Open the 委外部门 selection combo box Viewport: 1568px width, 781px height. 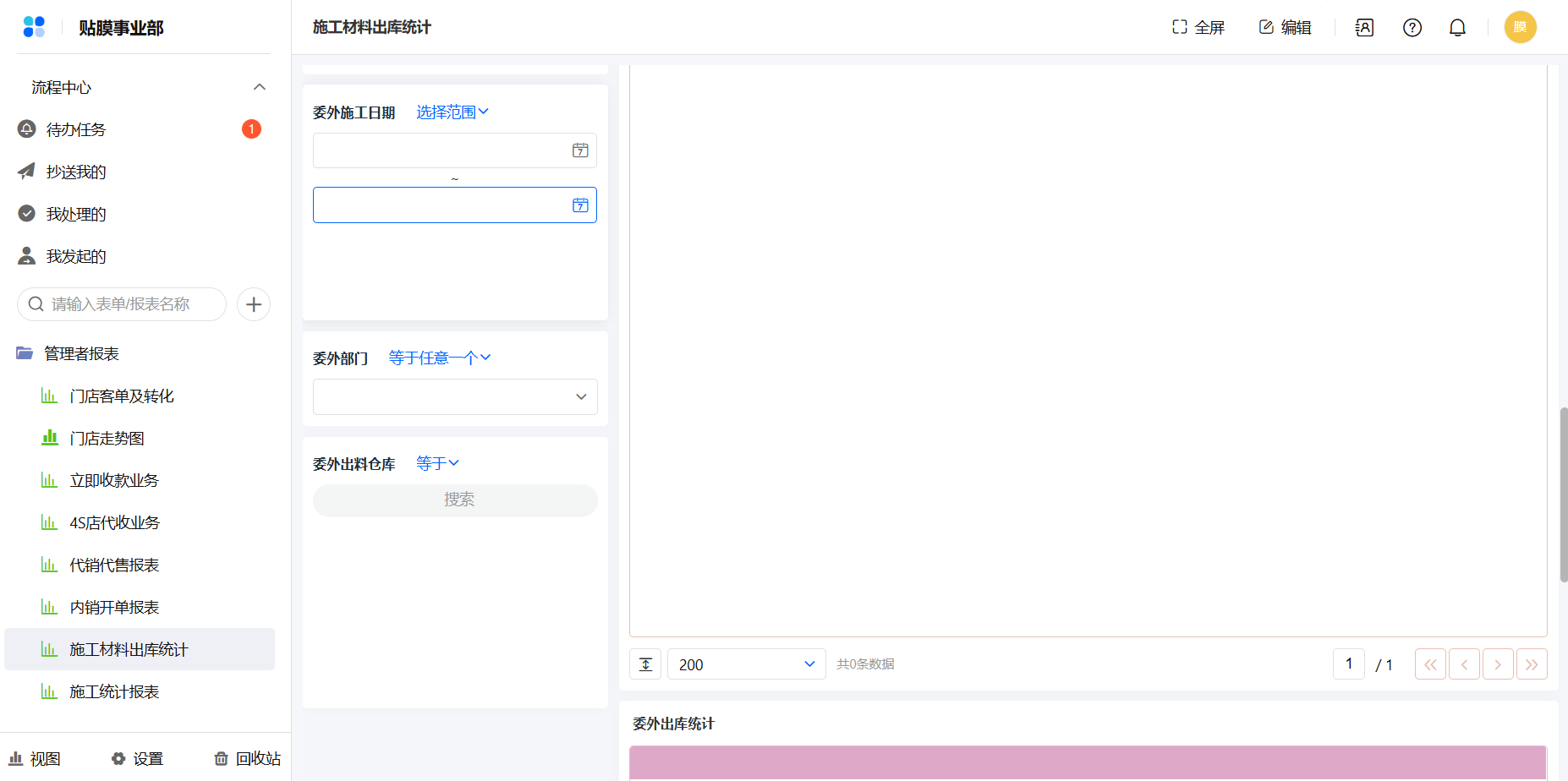455,397
